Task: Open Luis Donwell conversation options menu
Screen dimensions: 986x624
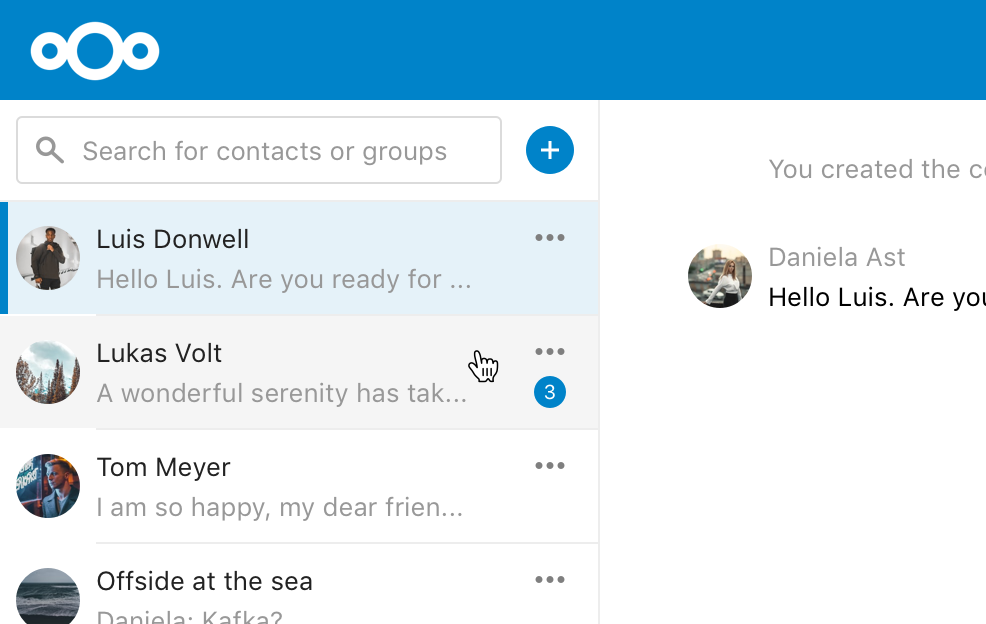Action: tap(550, 238)
